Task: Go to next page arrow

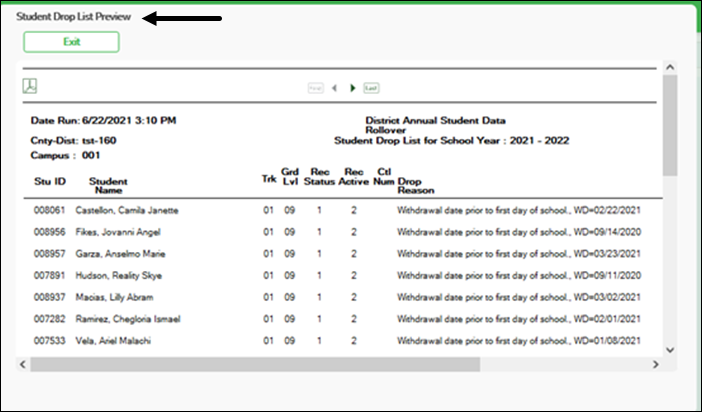Action: tap(353, 88)
